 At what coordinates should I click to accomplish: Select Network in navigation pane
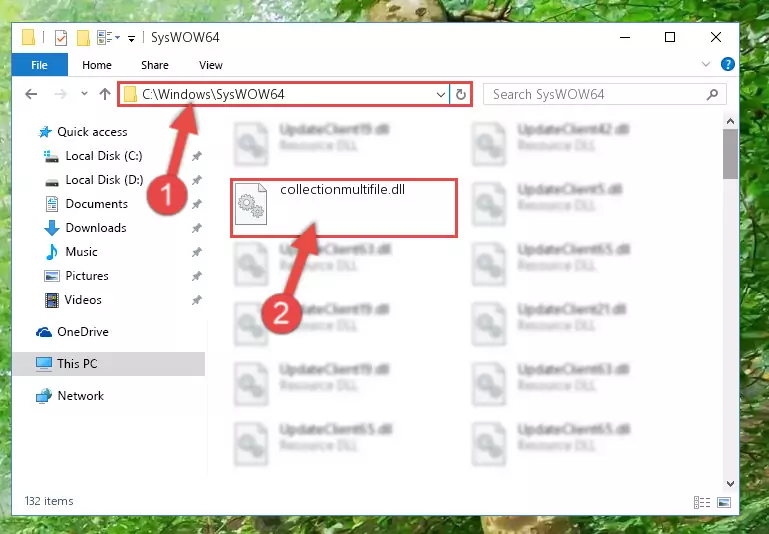pyautogui.click(x=80, y=396)
